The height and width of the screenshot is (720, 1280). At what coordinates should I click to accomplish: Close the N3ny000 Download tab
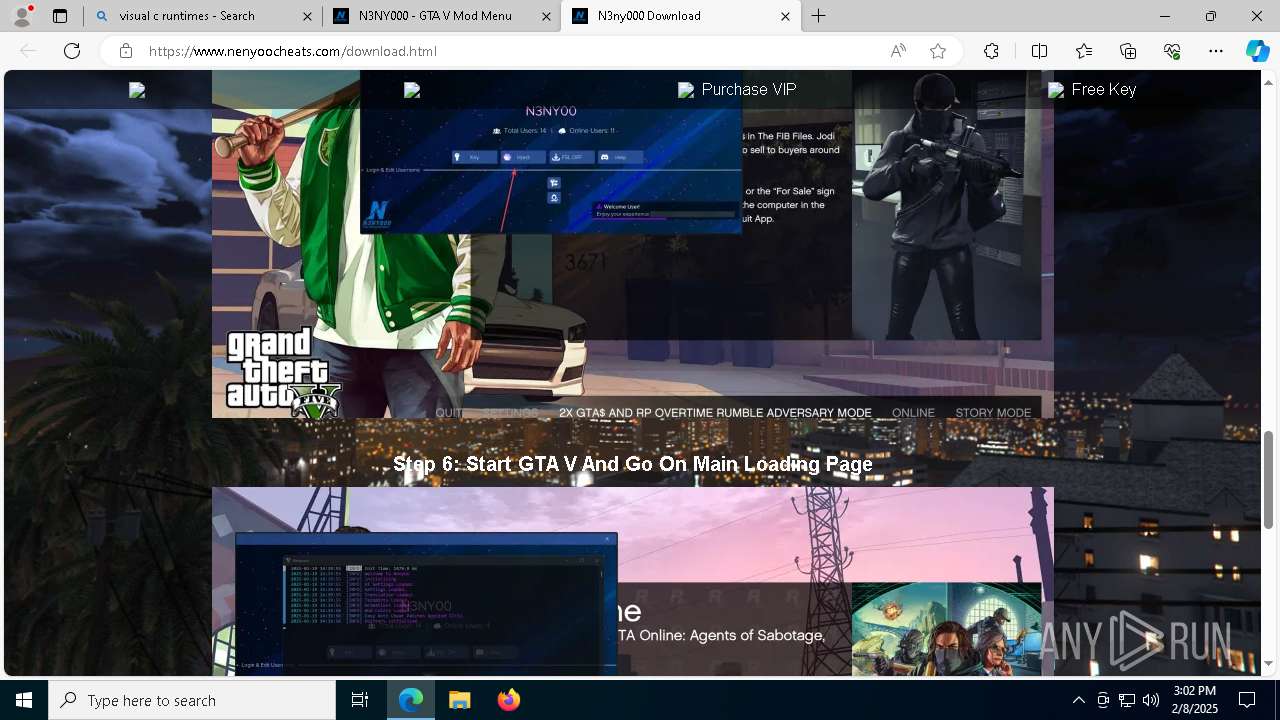(x=785, y=16)
